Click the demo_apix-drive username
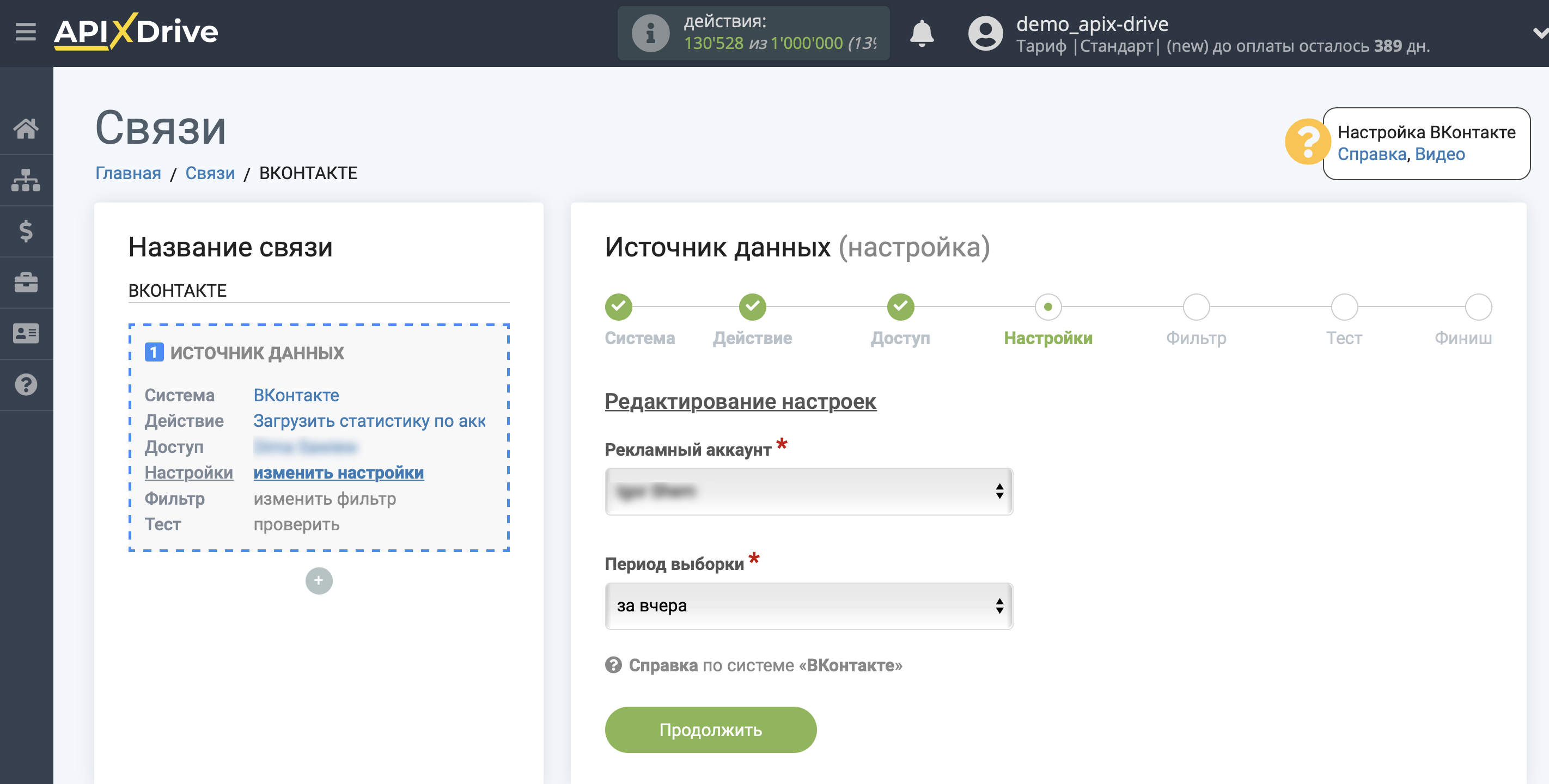This screenshot has width=1549, height=784. pos(1091,23)
